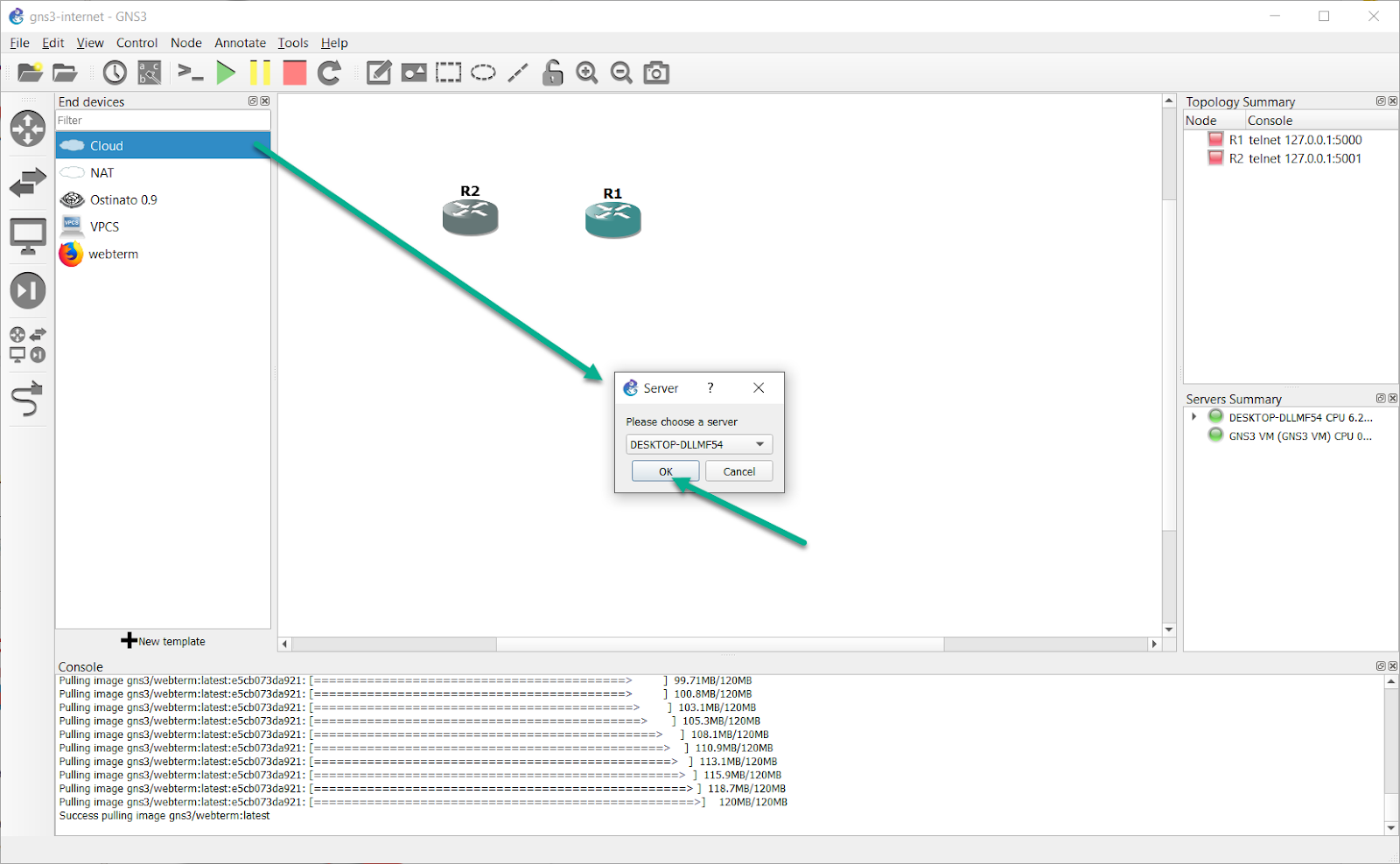This screenshot has height=864, width=1400.
Task: Browse security devices sidebar icon
Action: (28, 290)
